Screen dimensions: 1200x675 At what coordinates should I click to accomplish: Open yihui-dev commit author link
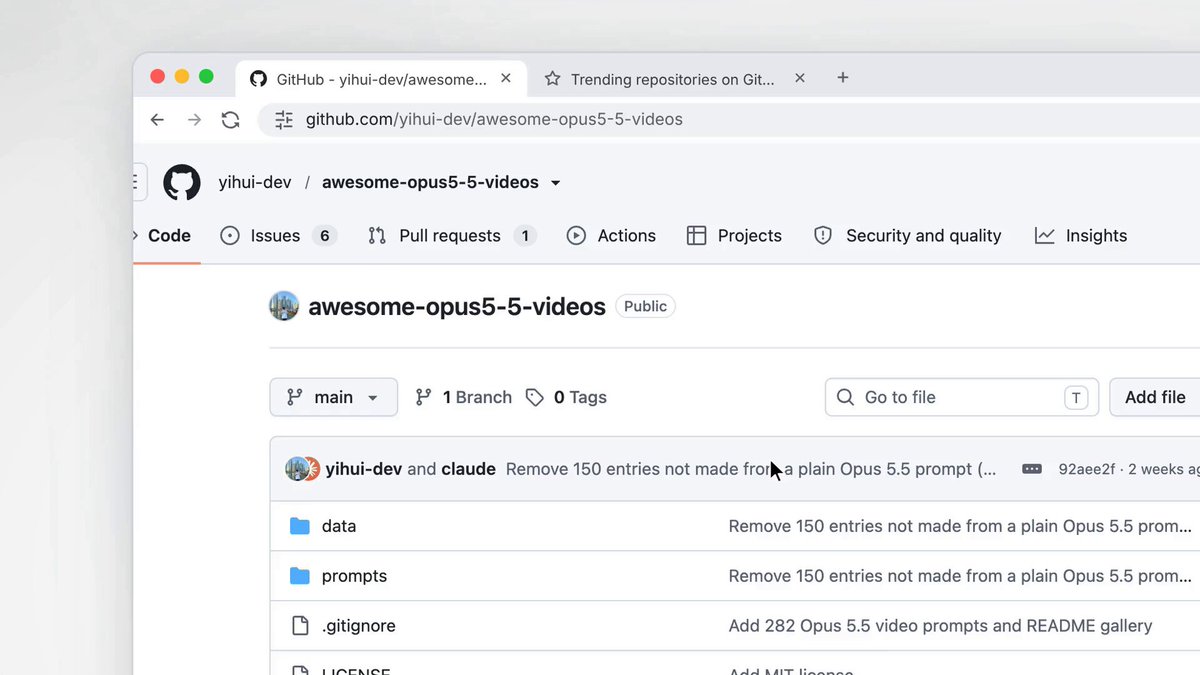point(364,469)
